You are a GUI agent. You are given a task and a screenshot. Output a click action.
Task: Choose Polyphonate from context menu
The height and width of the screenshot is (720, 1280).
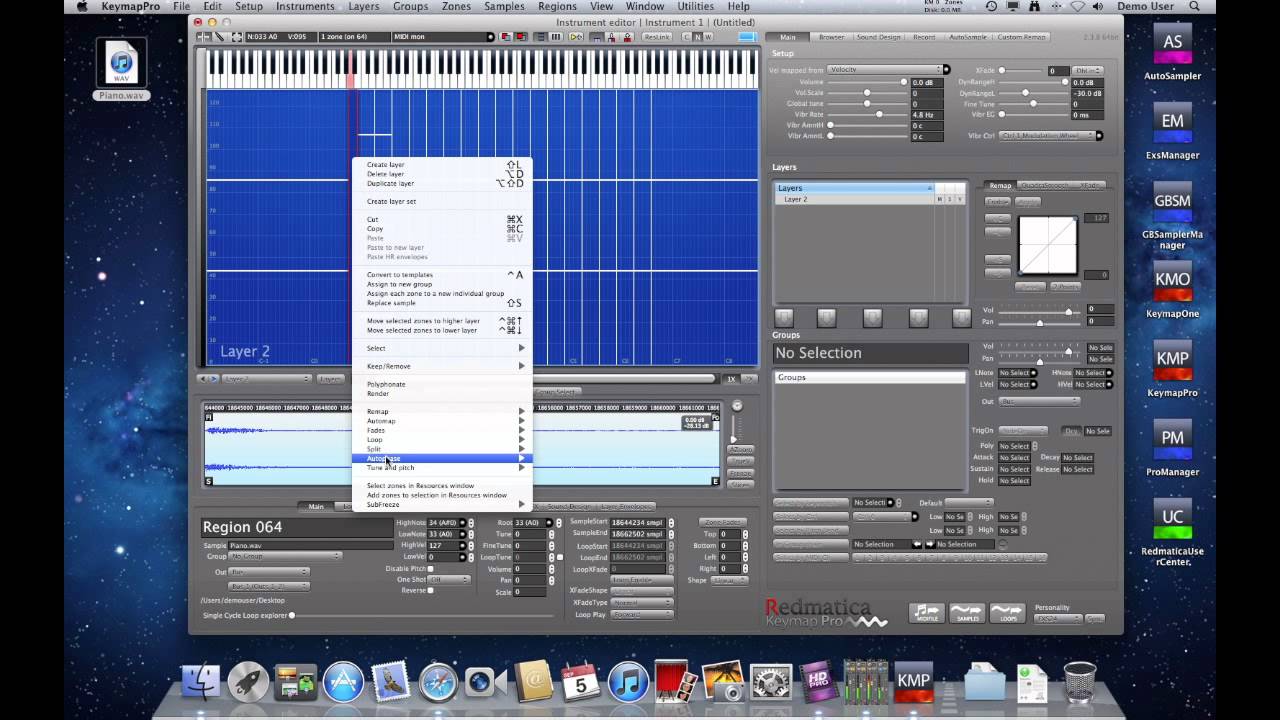[x=442, y=384]
